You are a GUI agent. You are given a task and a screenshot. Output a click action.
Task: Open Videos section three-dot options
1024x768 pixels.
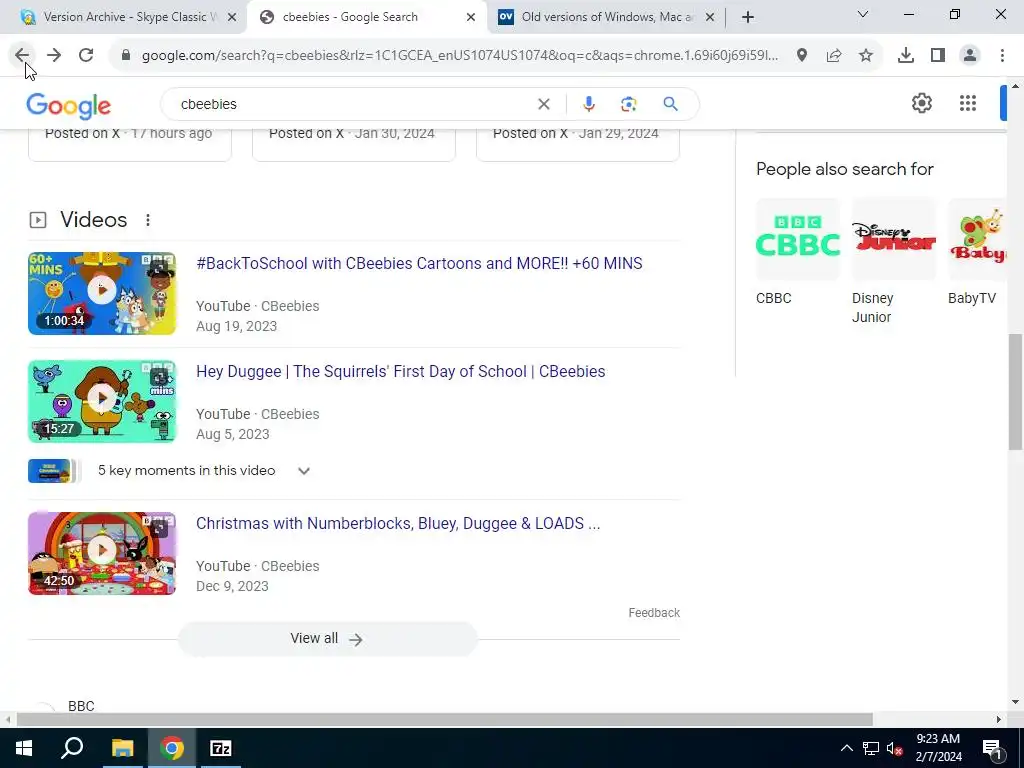coord(148,220)
